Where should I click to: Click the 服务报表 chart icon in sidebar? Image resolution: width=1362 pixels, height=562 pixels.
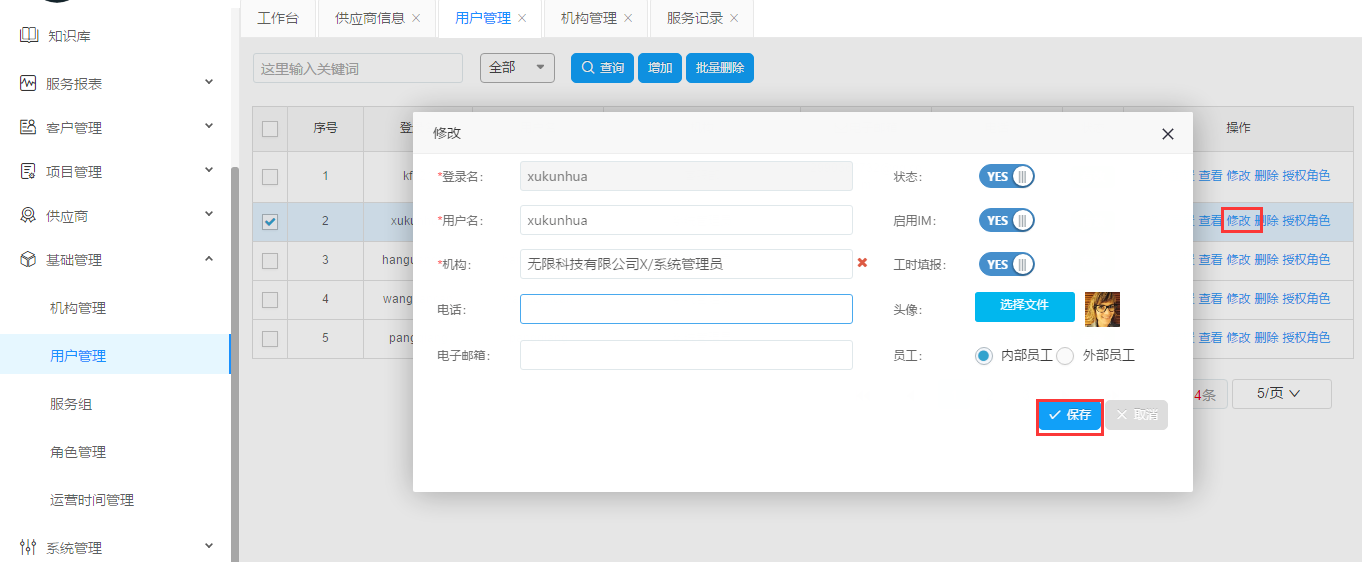[28, 84]
